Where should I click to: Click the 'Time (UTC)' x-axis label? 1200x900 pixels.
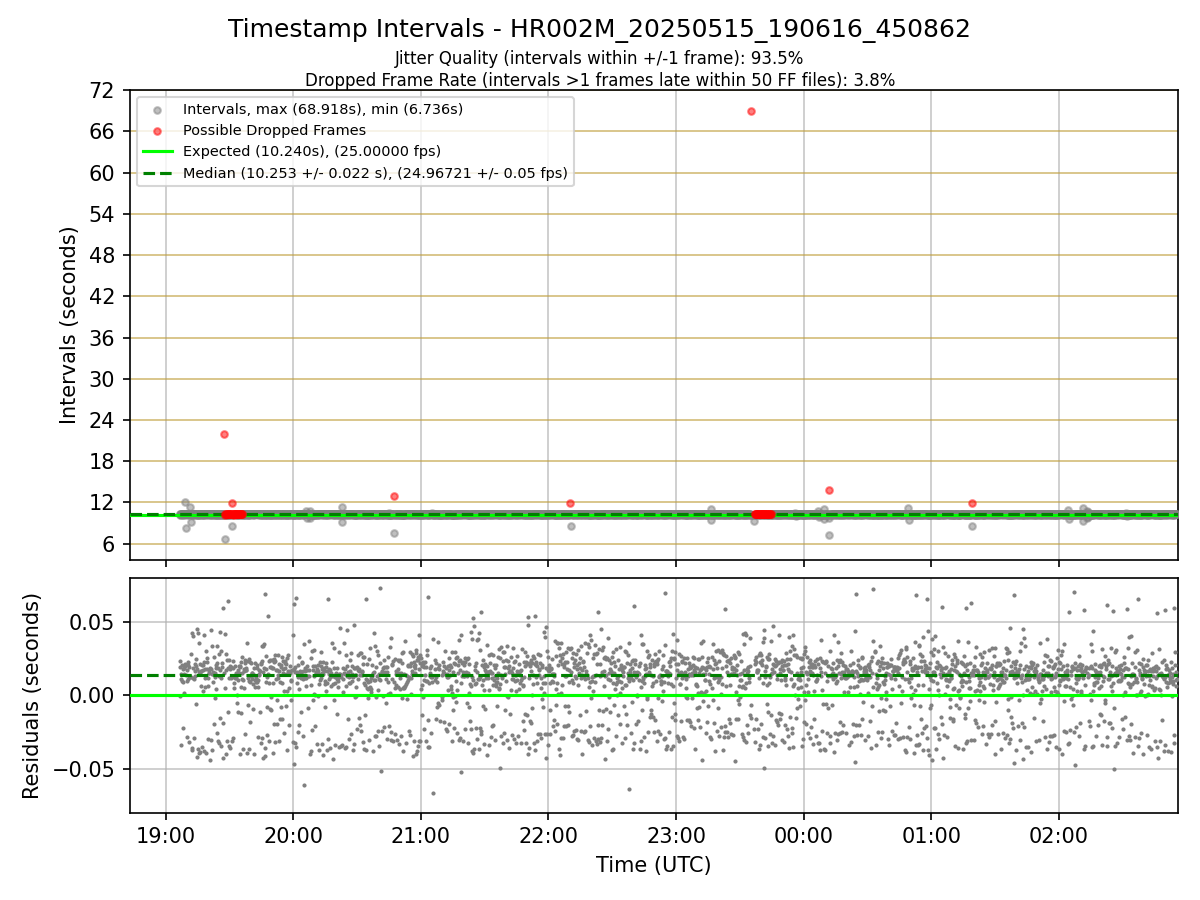tap(654, 865)
